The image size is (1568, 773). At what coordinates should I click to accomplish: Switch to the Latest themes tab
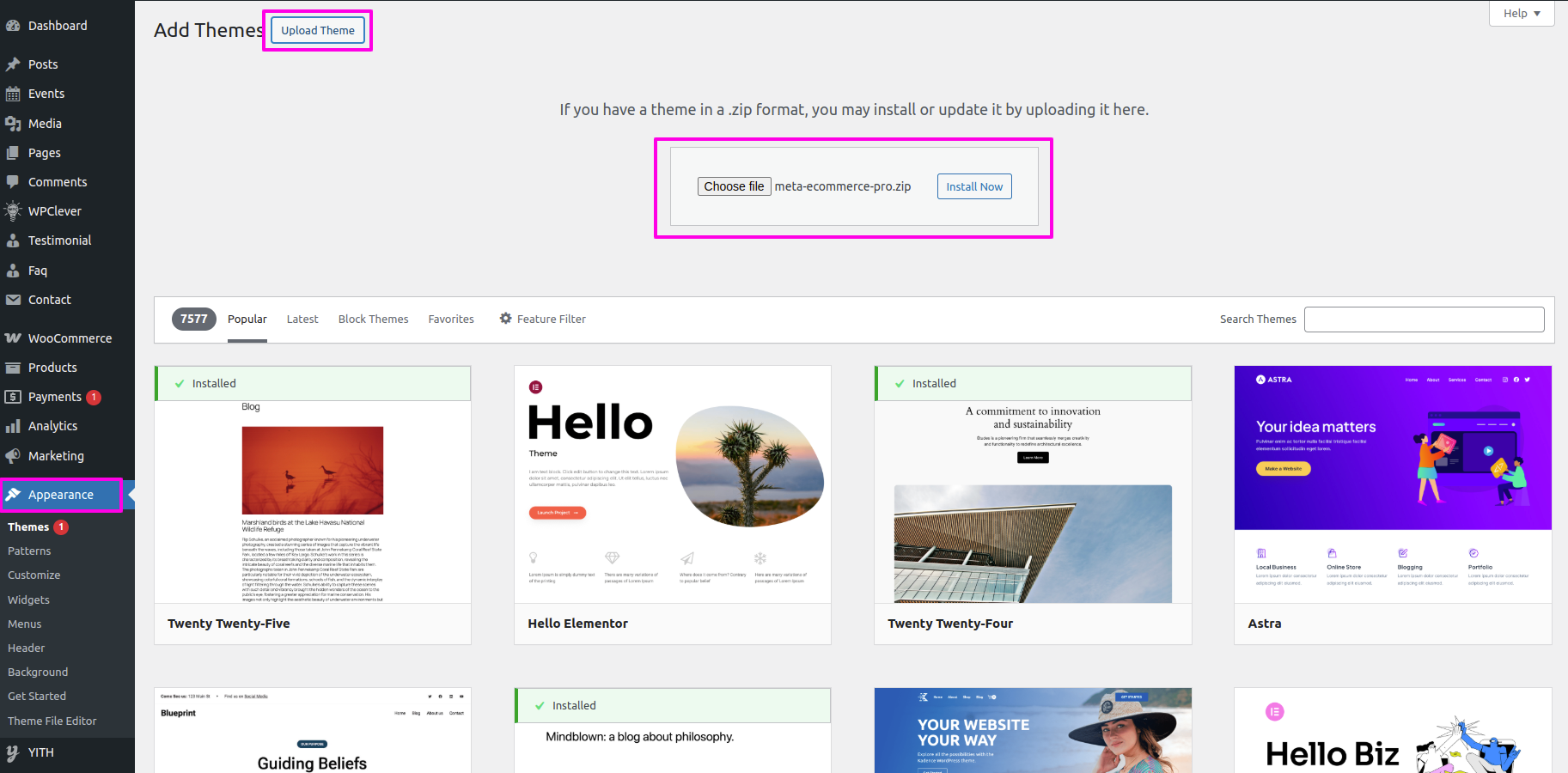(302, 320)
